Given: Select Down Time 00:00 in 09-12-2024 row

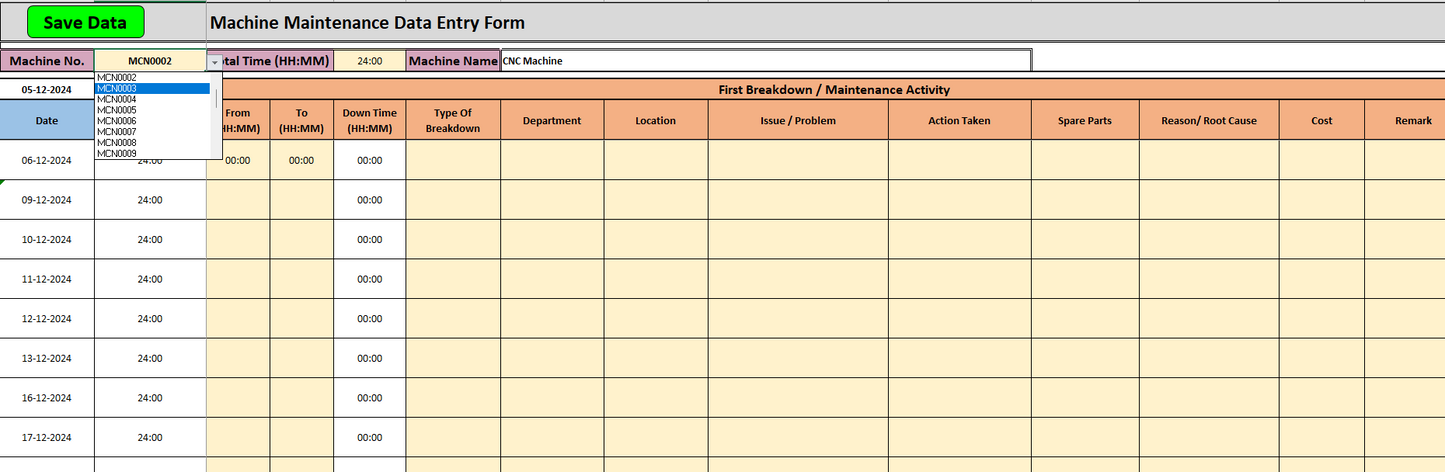Looking at the screenshot, I should pos(369,200).
